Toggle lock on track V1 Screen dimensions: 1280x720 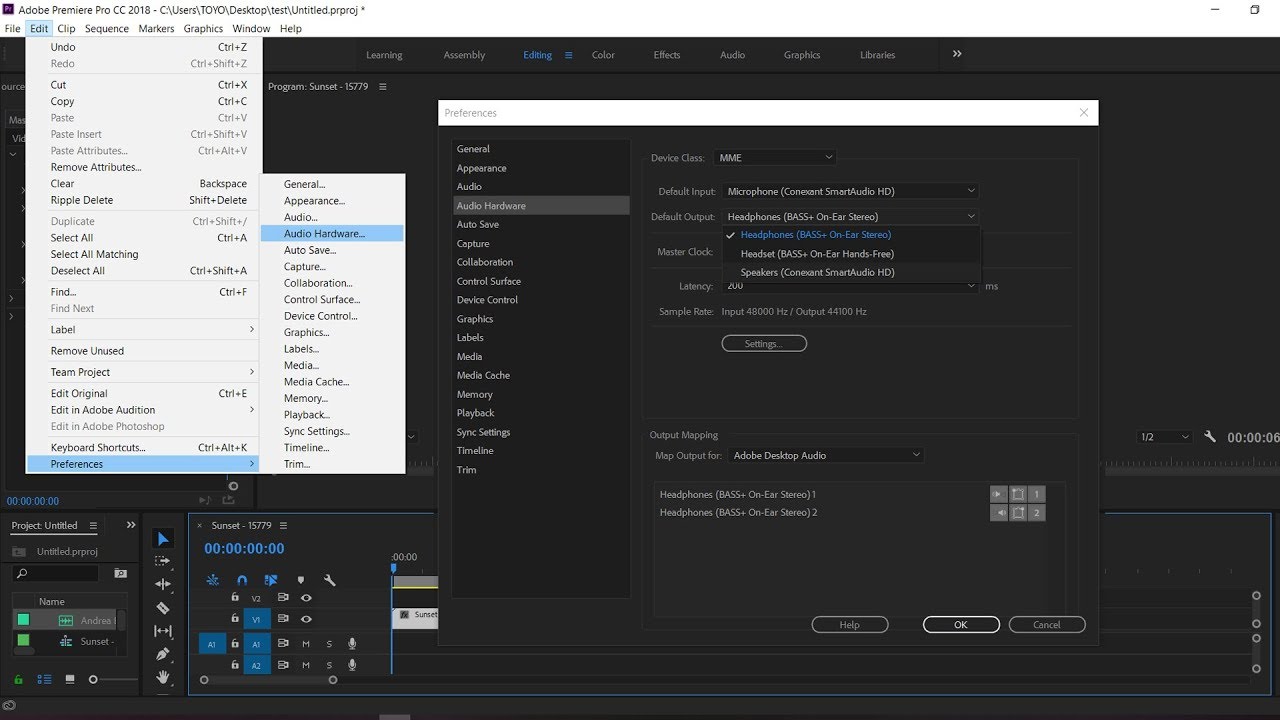pos(235,619)
